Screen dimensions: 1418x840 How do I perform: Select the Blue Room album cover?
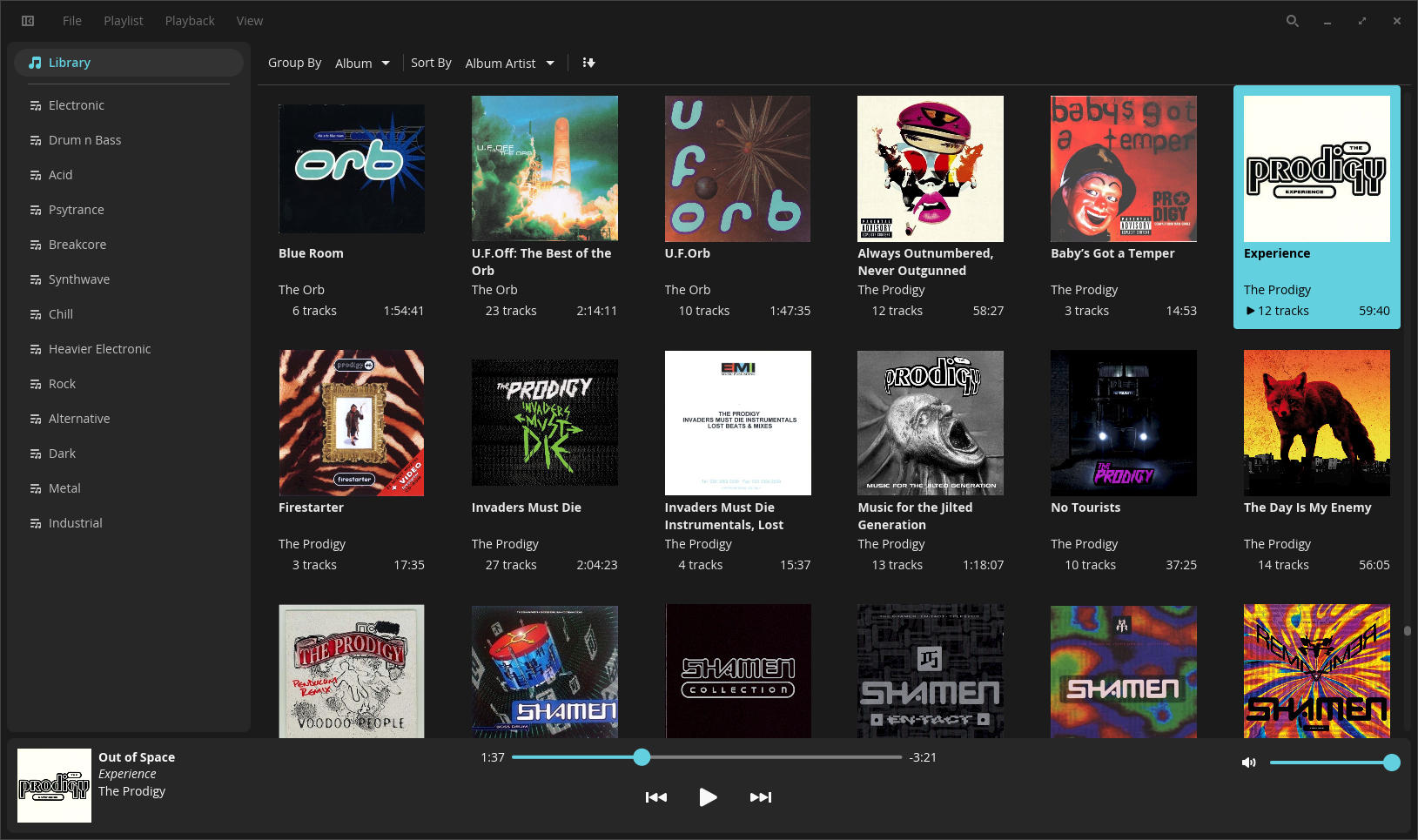tap(351, 169)
